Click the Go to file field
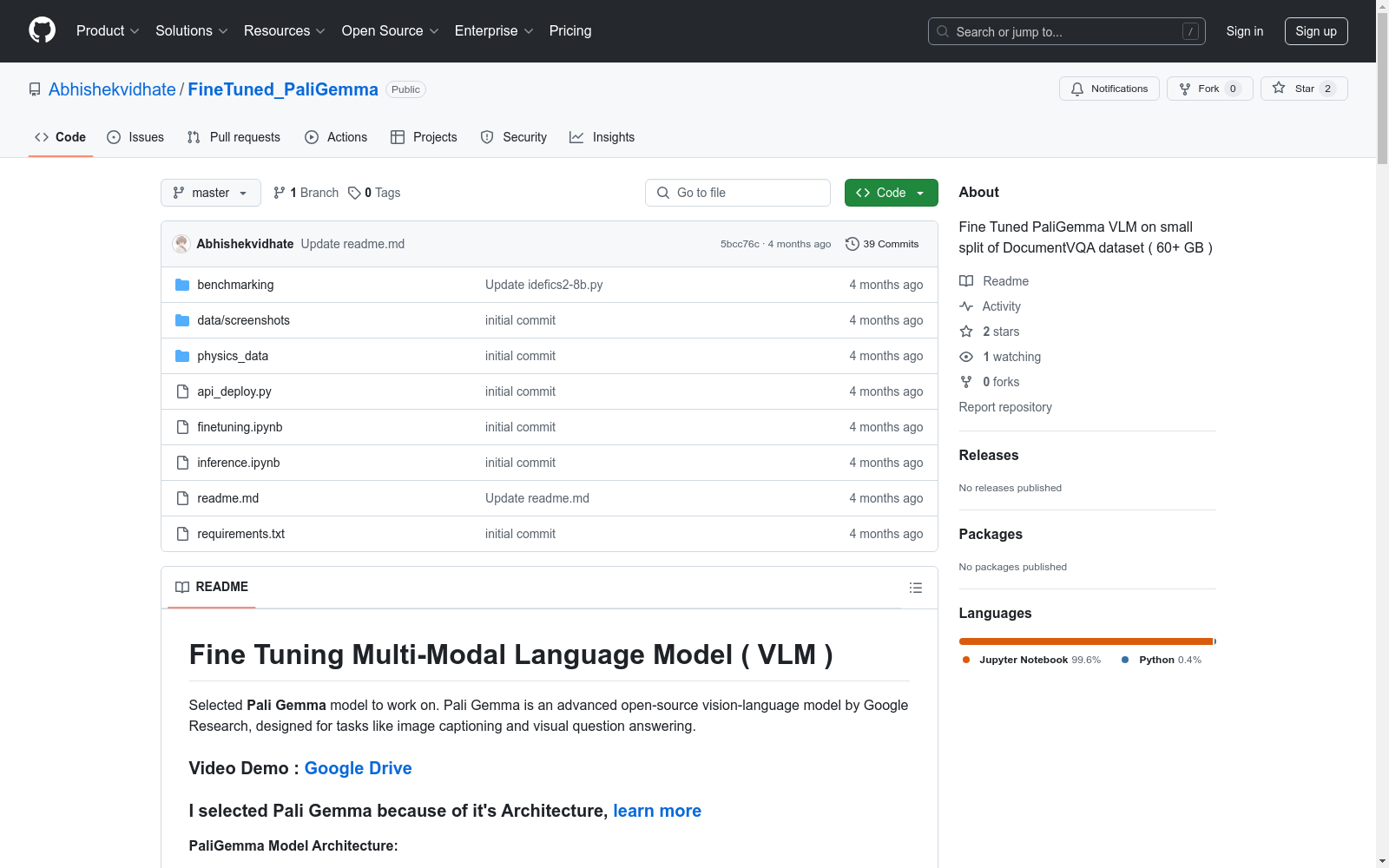 [x=738, y=193]
